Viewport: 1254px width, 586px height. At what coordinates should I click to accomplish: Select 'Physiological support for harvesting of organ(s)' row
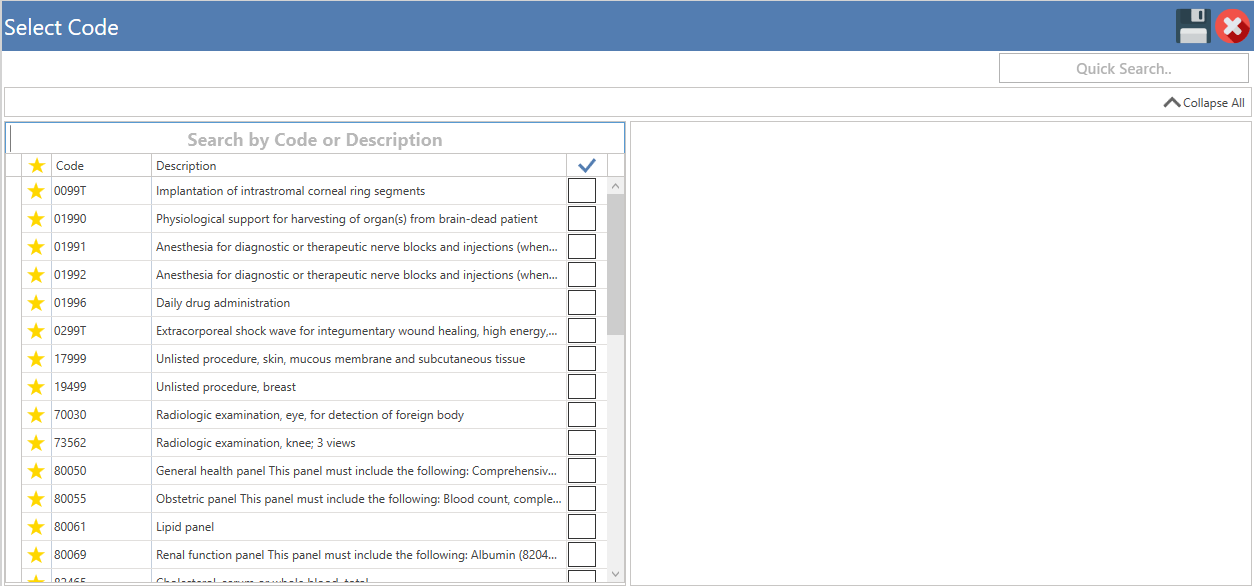(347, 219)
